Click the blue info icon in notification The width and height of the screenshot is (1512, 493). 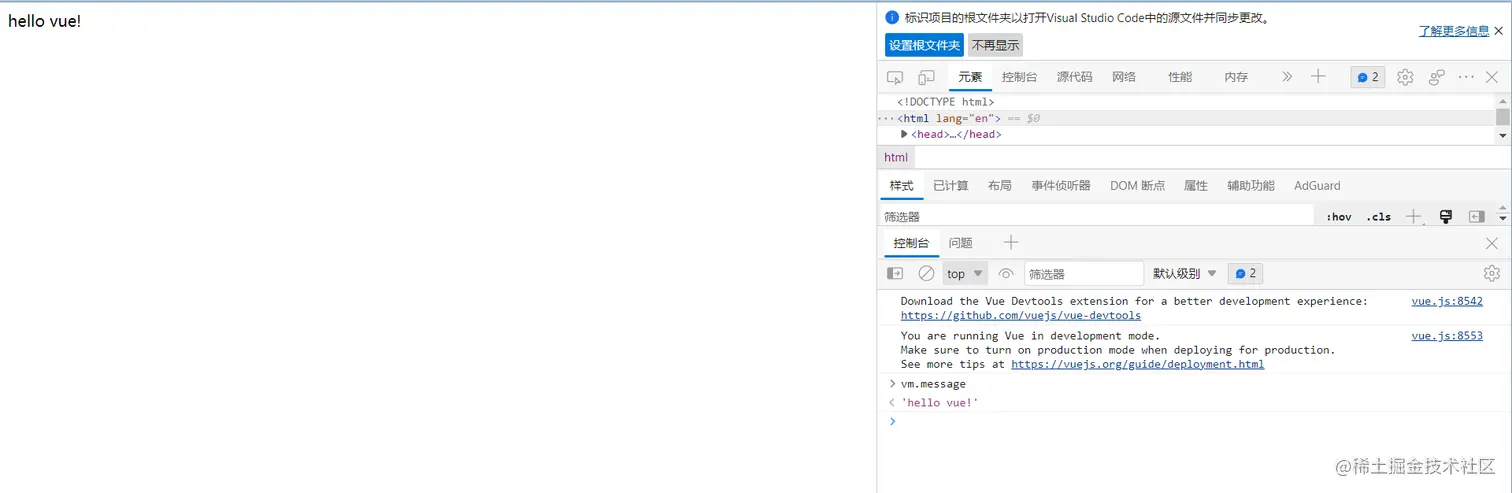pyautogui.click(x=892, y=17)
